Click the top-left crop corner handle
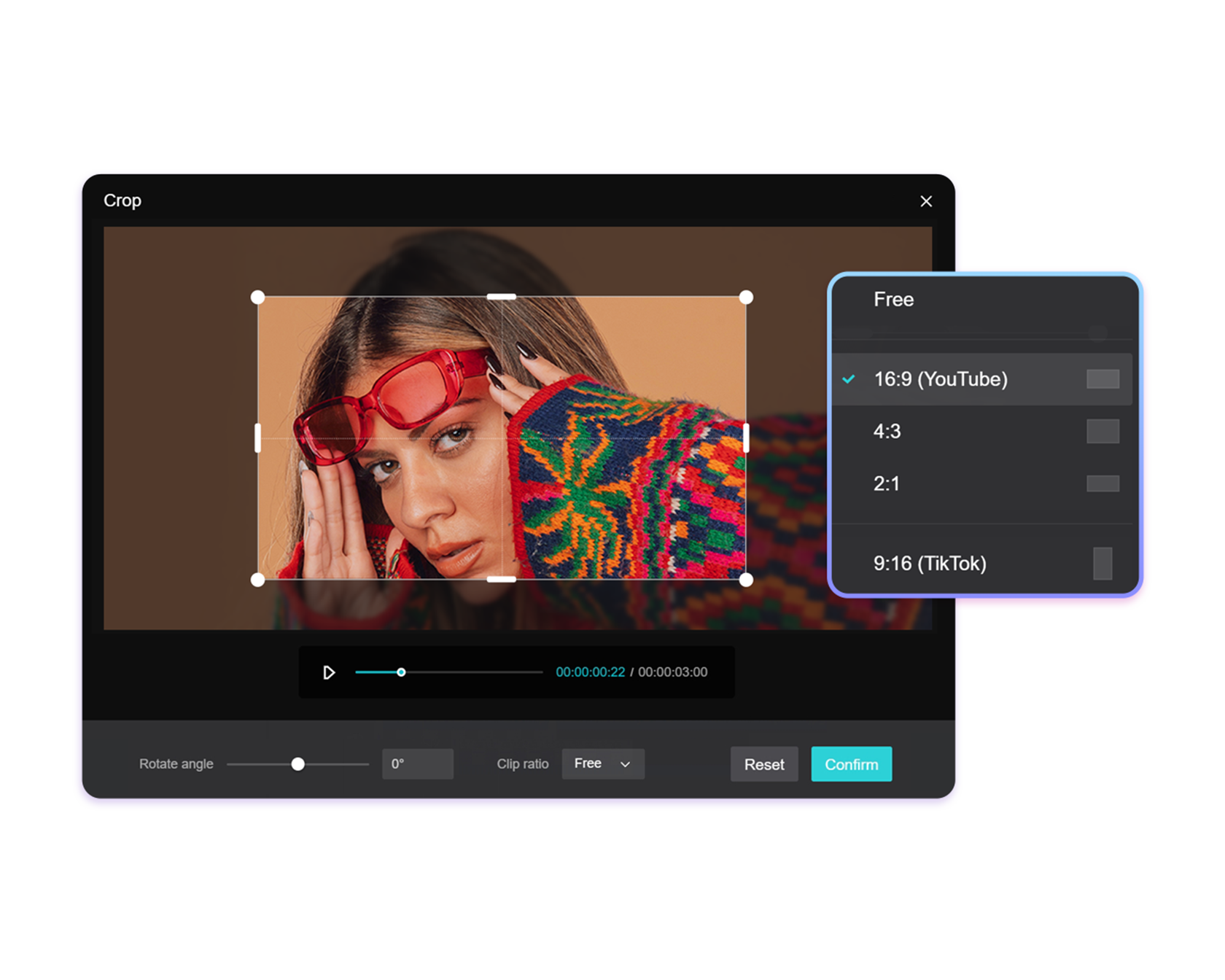The height and width of the screenshot is (980, 1225). tap(259, 297)
